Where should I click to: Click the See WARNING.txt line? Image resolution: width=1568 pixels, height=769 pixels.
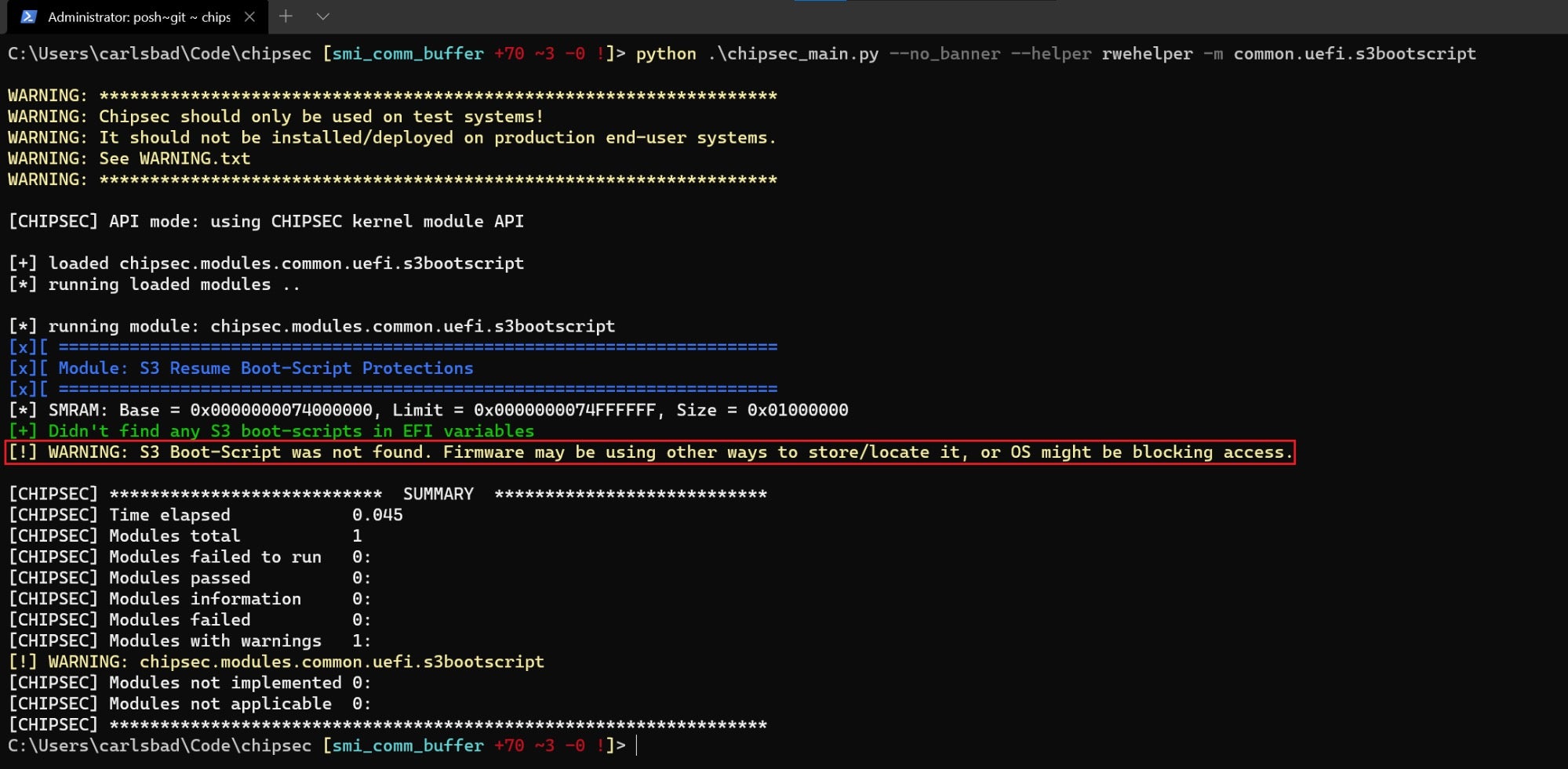[129, 158]
